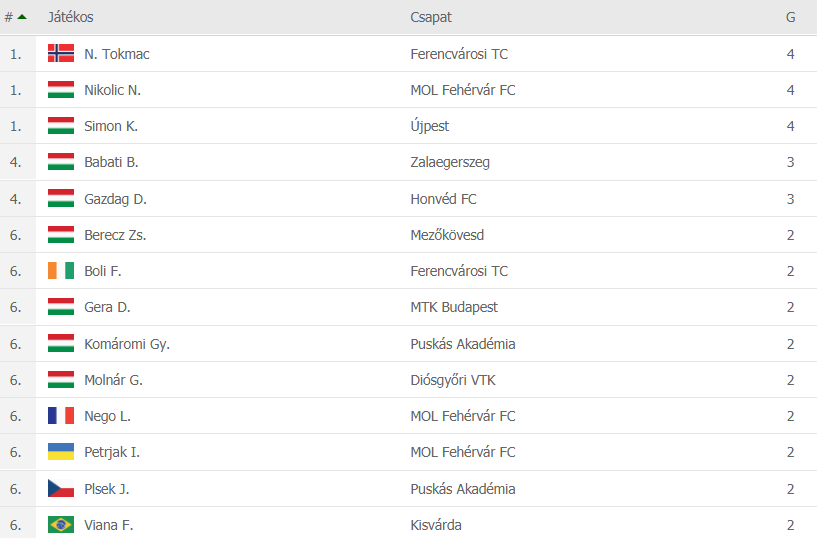Click the Ivory Coast flag beside Boli F.
This screenshot has height=538, width=817.
pos(61,271)
